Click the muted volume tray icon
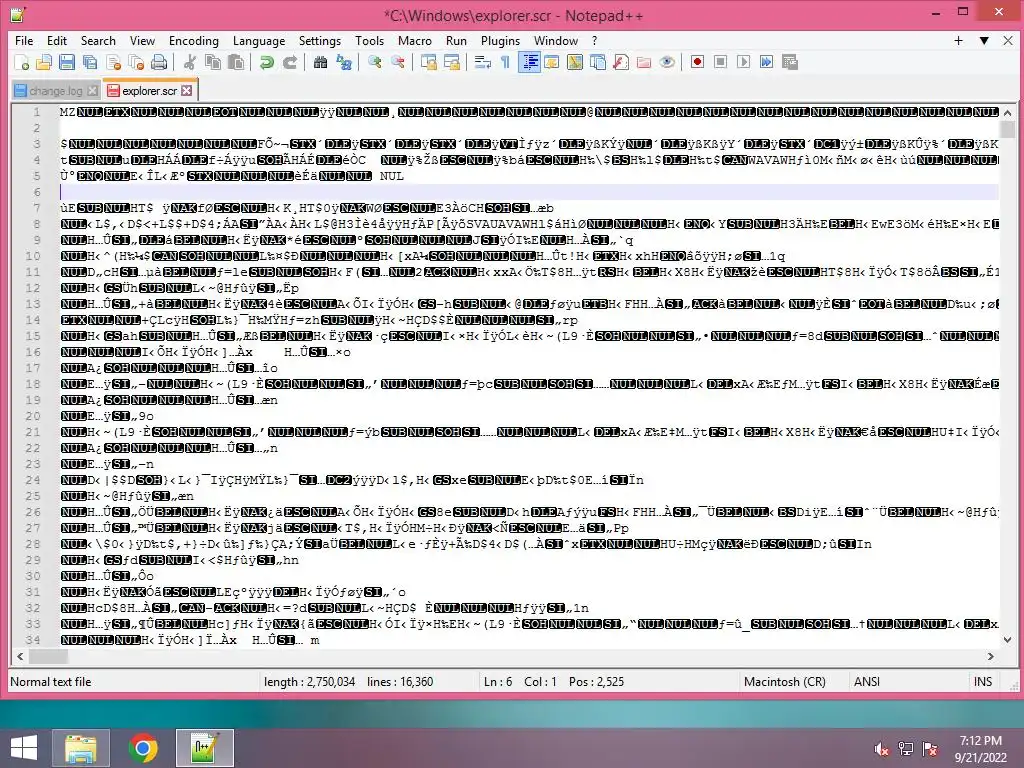Viewport: 1024px width, 768px height. click(882, 749)
